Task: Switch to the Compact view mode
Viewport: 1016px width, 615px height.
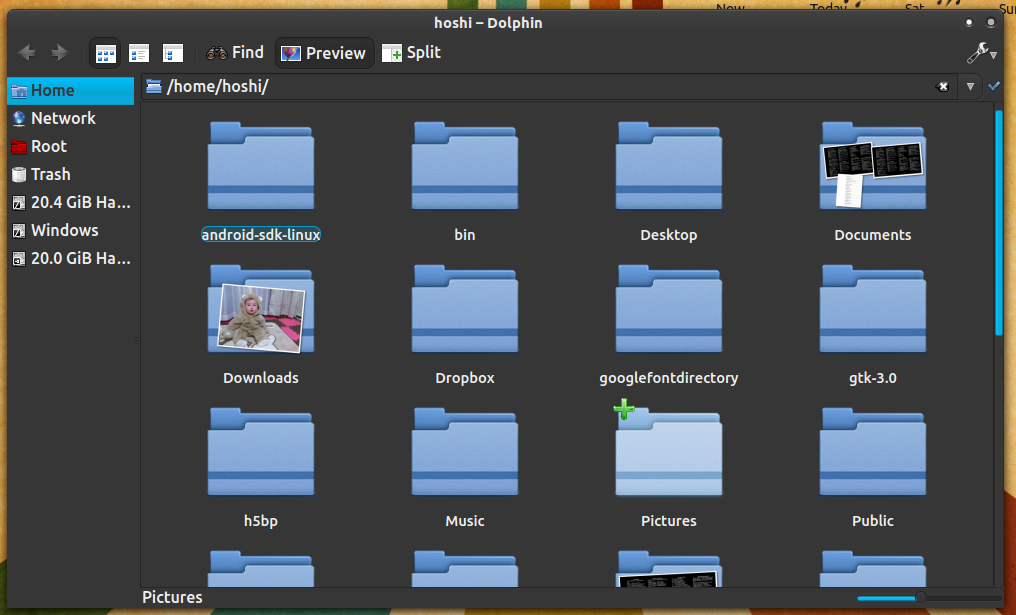Action: pos(139,53)
